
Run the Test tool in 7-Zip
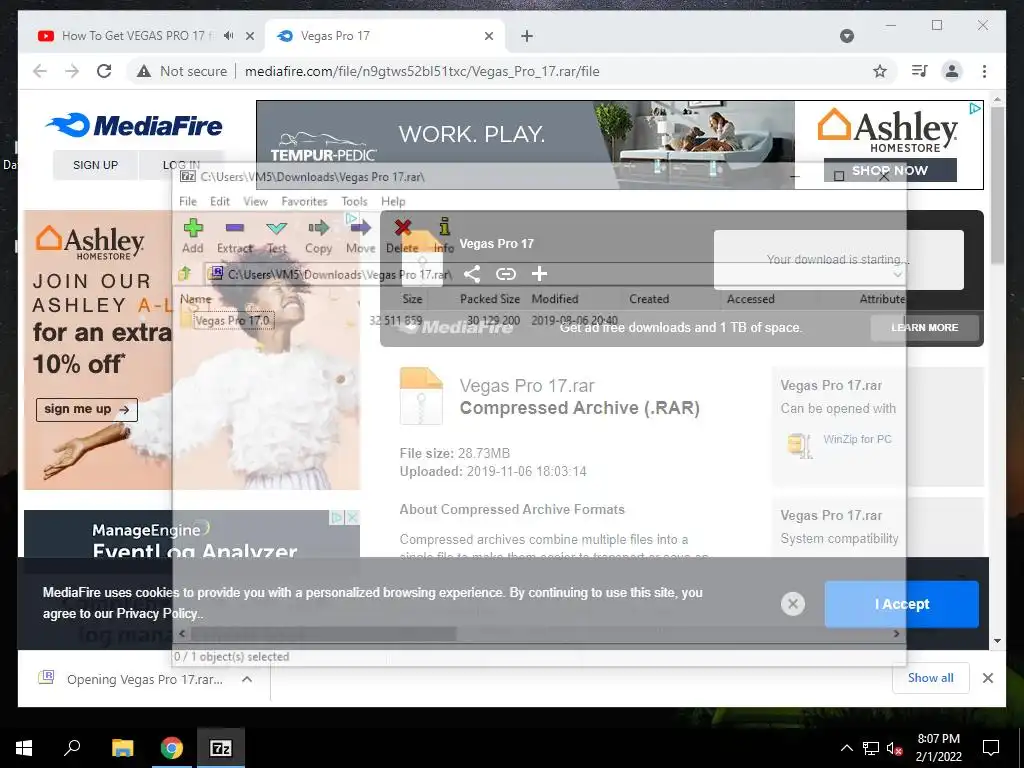[277, 236]
